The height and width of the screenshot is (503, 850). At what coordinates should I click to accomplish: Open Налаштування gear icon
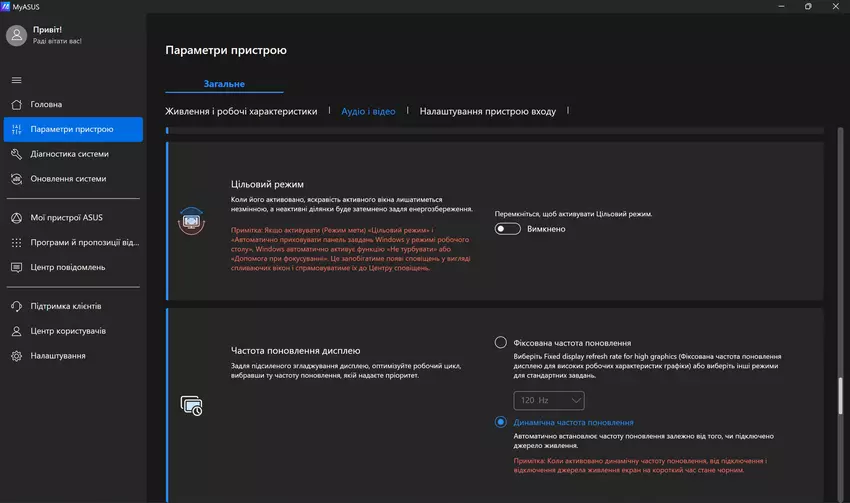click(16, 356)
